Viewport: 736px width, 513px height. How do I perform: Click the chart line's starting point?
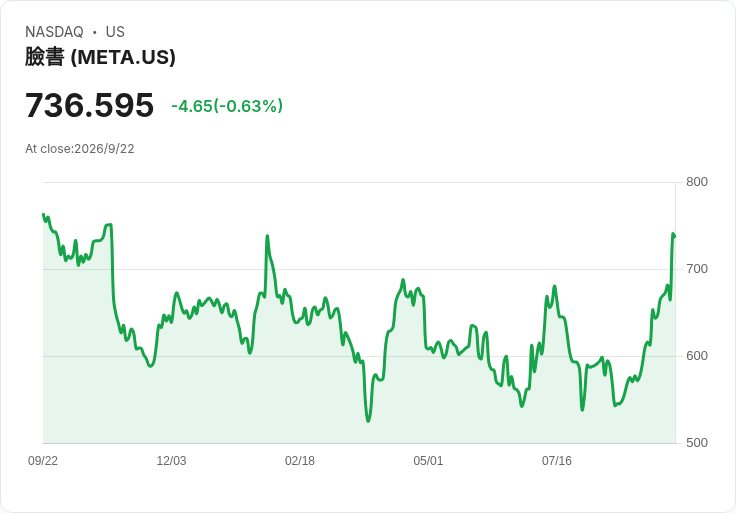click(43, 214)
